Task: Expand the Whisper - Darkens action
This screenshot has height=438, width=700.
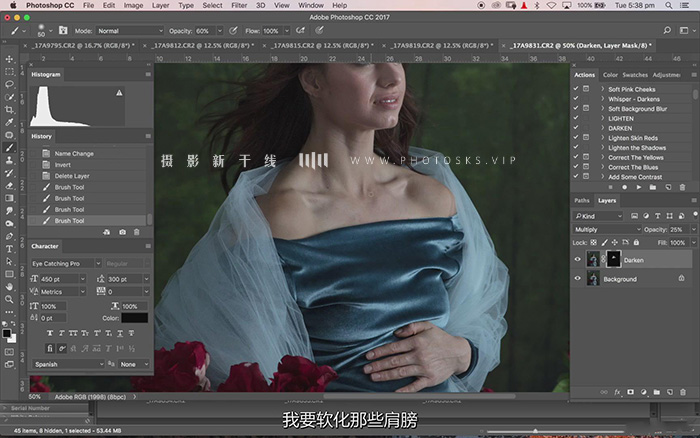Action: click(x=603, y=99)
